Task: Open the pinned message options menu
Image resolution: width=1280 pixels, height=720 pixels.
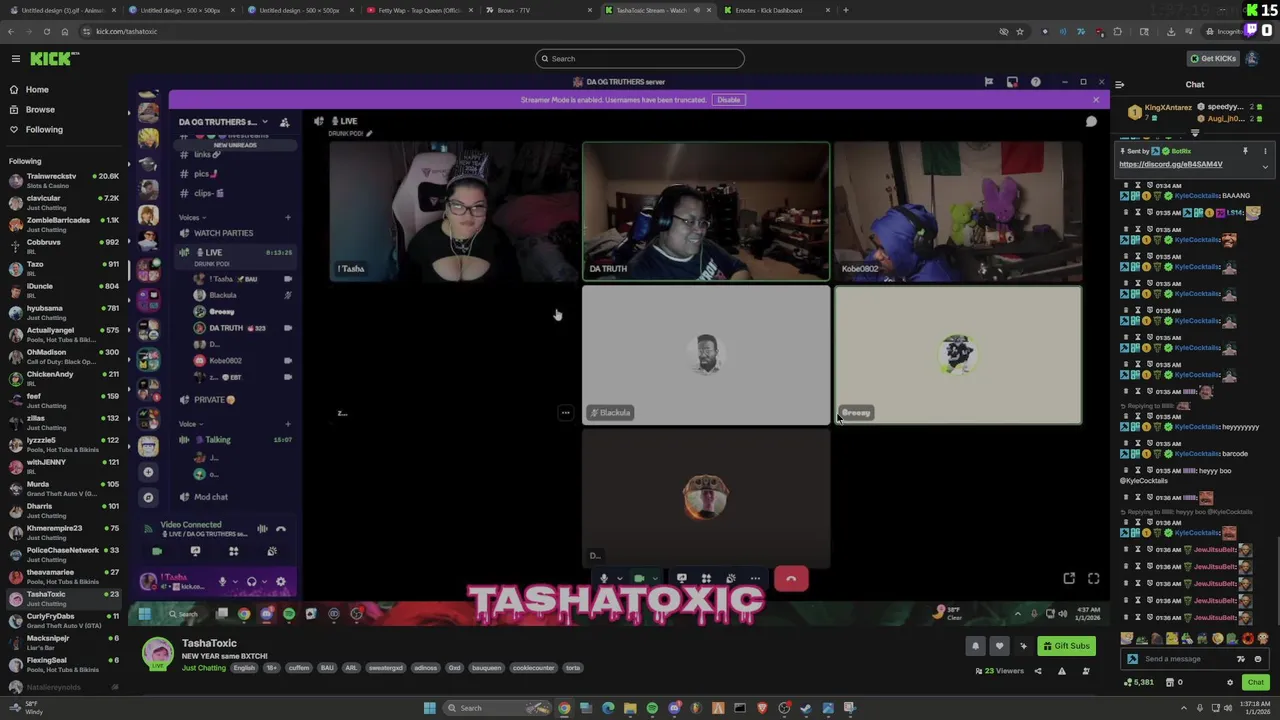Action: [1265, 151]
